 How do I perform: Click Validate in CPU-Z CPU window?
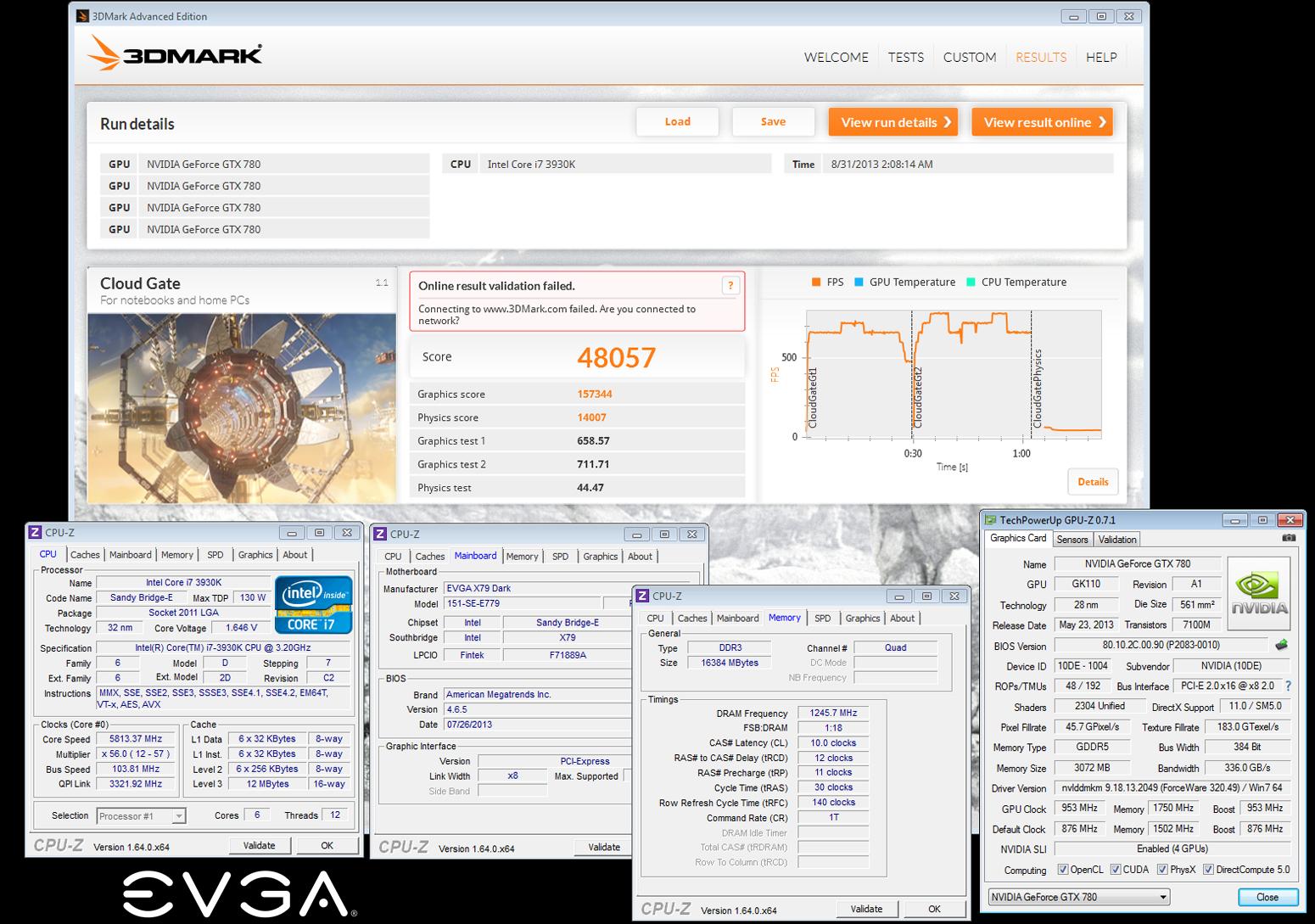pyautogui.click(x=260, y=846)
